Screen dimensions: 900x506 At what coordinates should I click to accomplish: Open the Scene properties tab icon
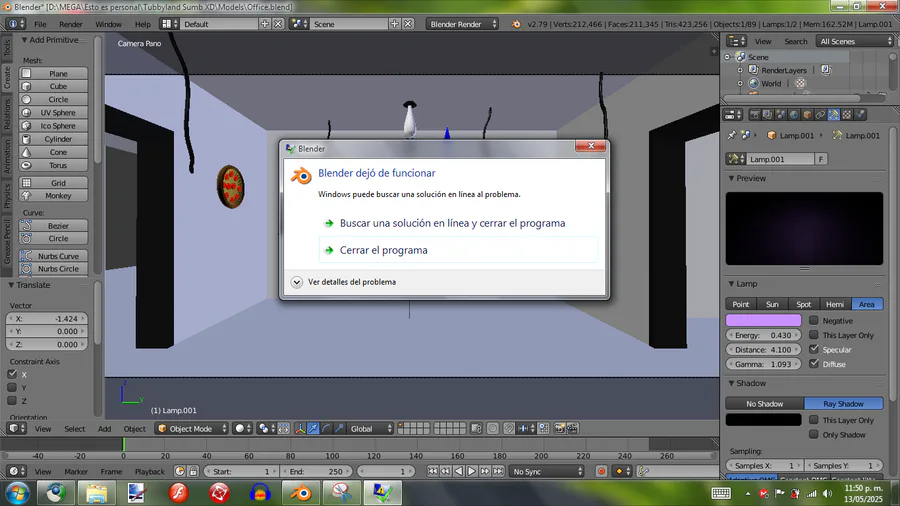[x=781, y=115]
